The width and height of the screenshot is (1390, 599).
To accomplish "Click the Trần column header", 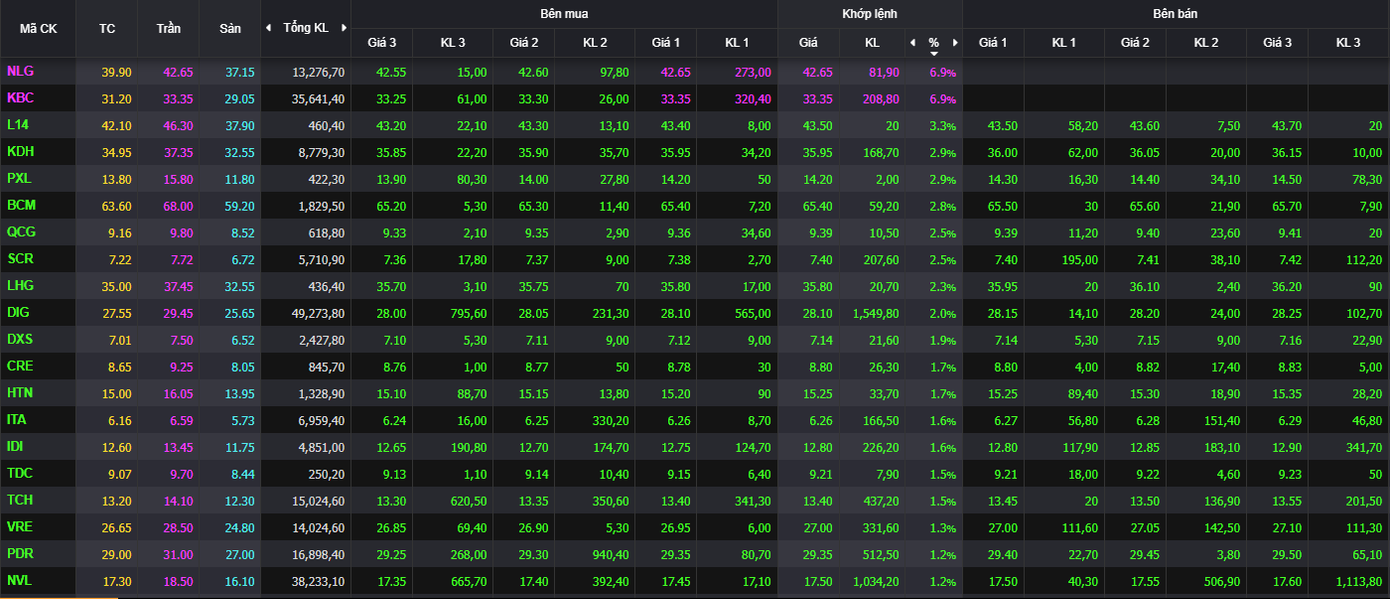I will [x=168, y=28].
